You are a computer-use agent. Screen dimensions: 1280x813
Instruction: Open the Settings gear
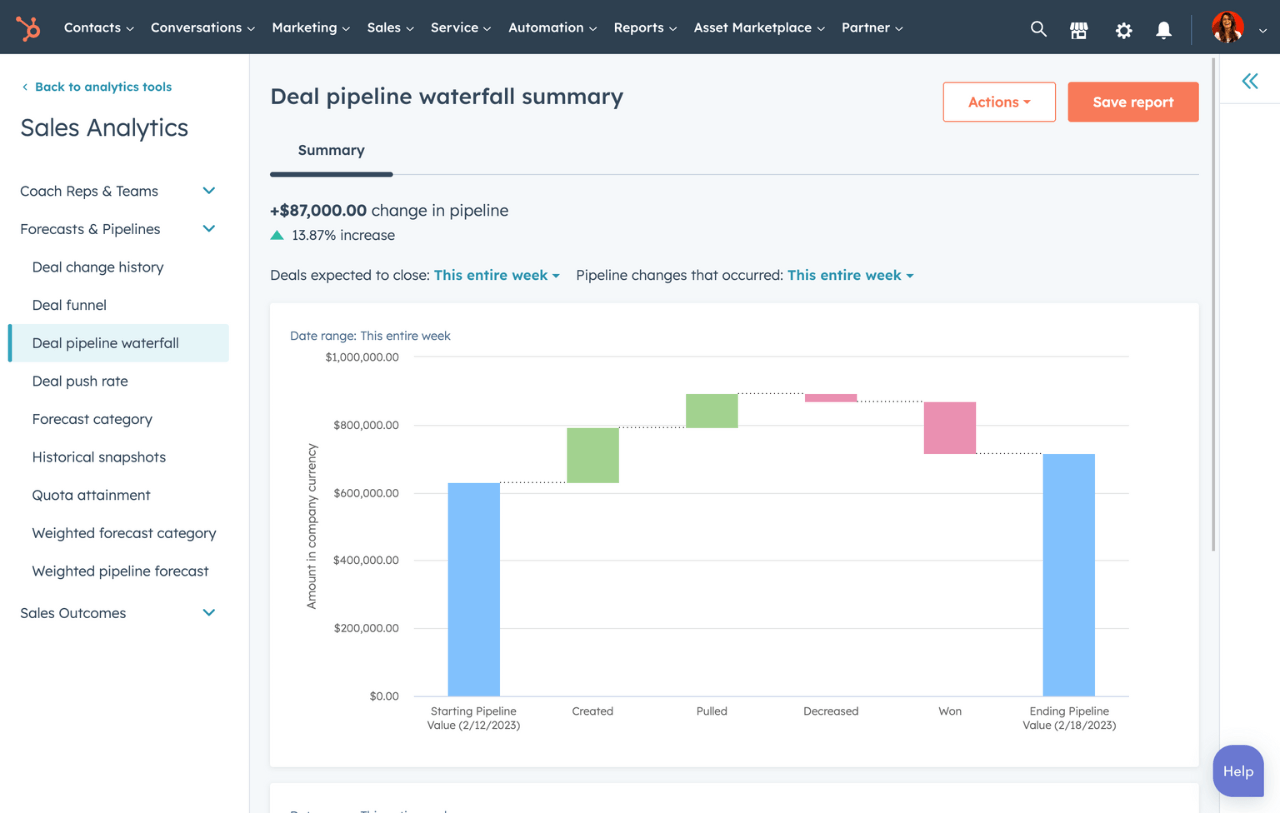click(1123, 28)
